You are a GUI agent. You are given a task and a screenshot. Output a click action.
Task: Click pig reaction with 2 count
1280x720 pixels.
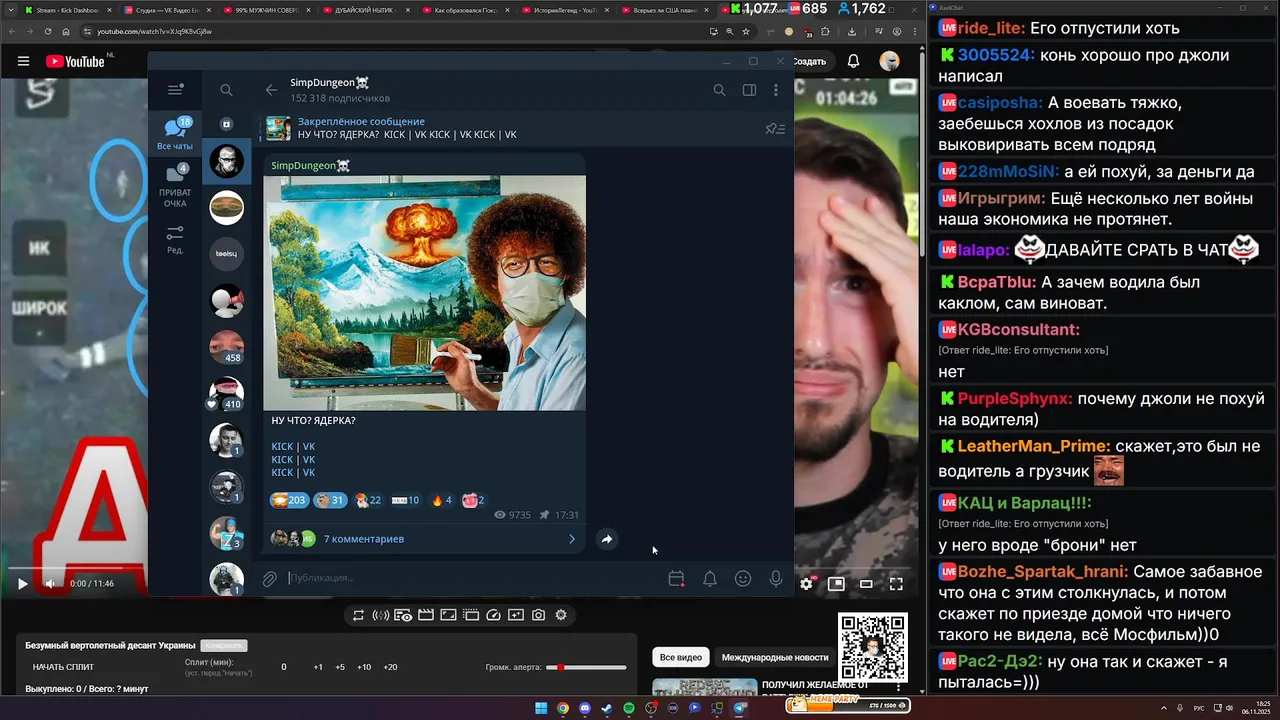(x=473, y=500)
